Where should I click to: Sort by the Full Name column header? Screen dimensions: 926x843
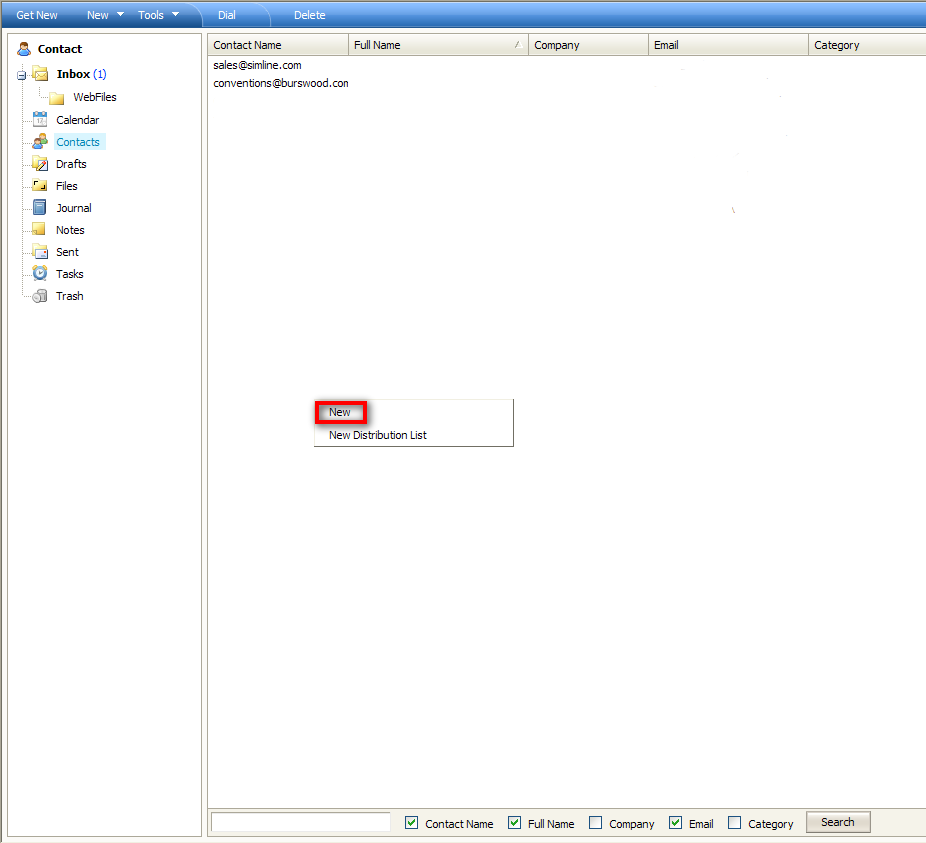tap(437, 45)
